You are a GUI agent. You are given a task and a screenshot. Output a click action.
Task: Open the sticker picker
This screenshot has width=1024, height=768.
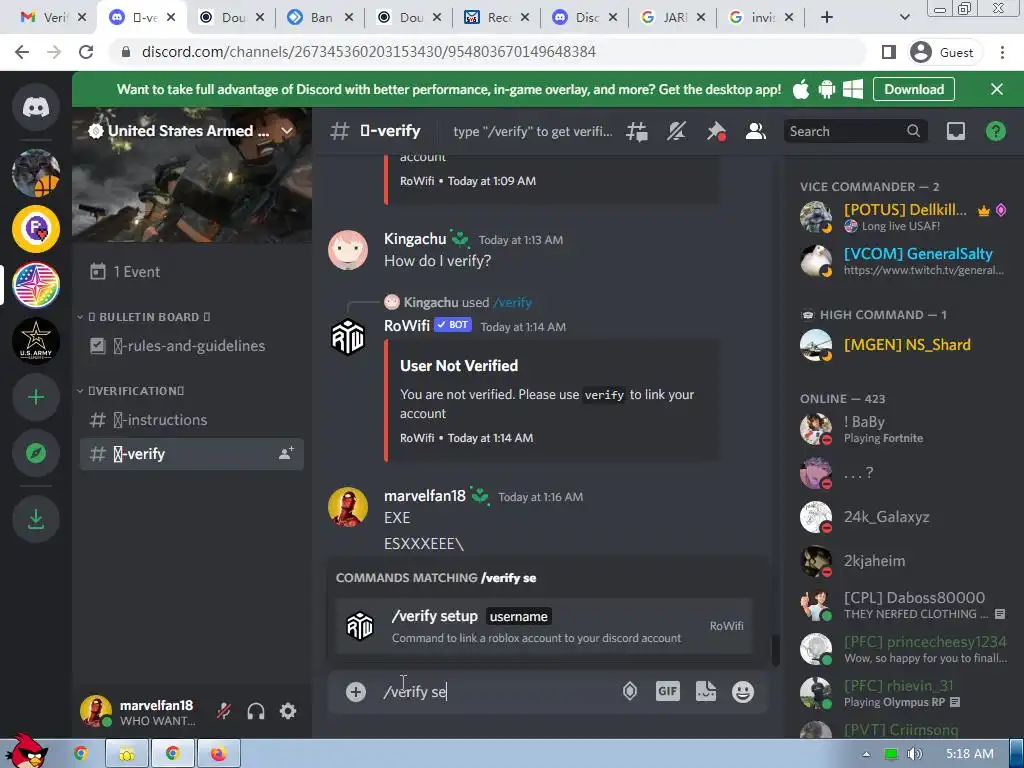(x=705, y=691)
